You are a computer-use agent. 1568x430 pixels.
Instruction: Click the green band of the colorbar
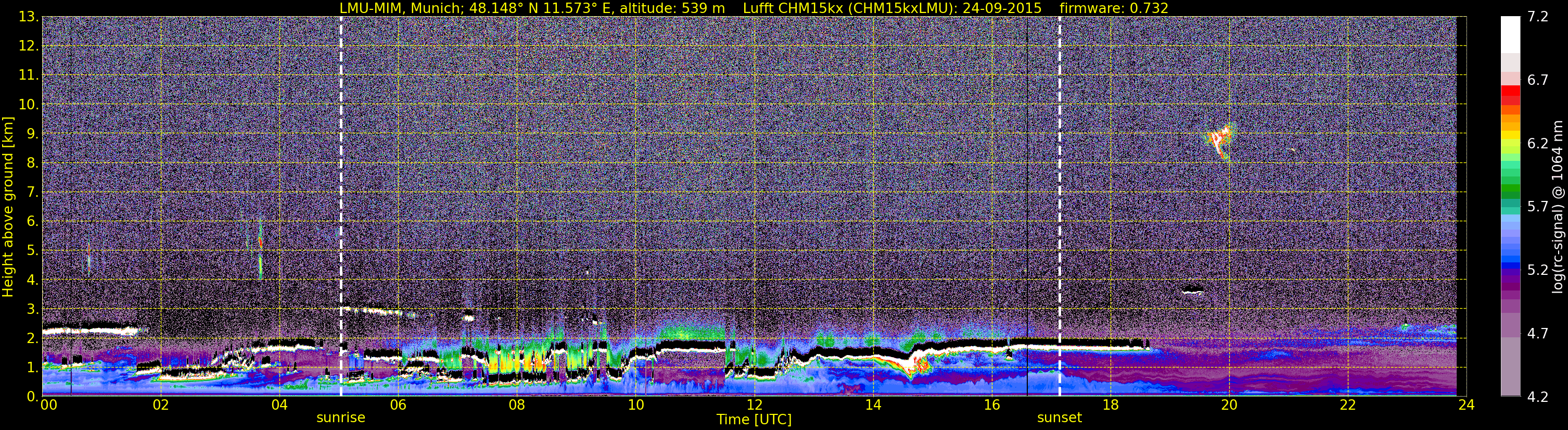(x=1511, y=189)
